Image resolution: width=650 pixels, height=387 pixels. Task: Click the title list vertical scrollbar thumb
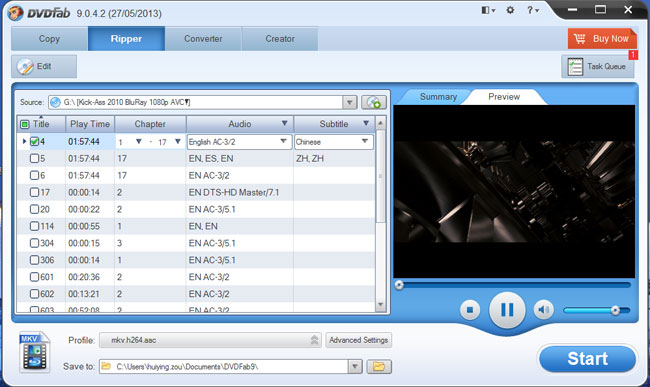point(381,177)
